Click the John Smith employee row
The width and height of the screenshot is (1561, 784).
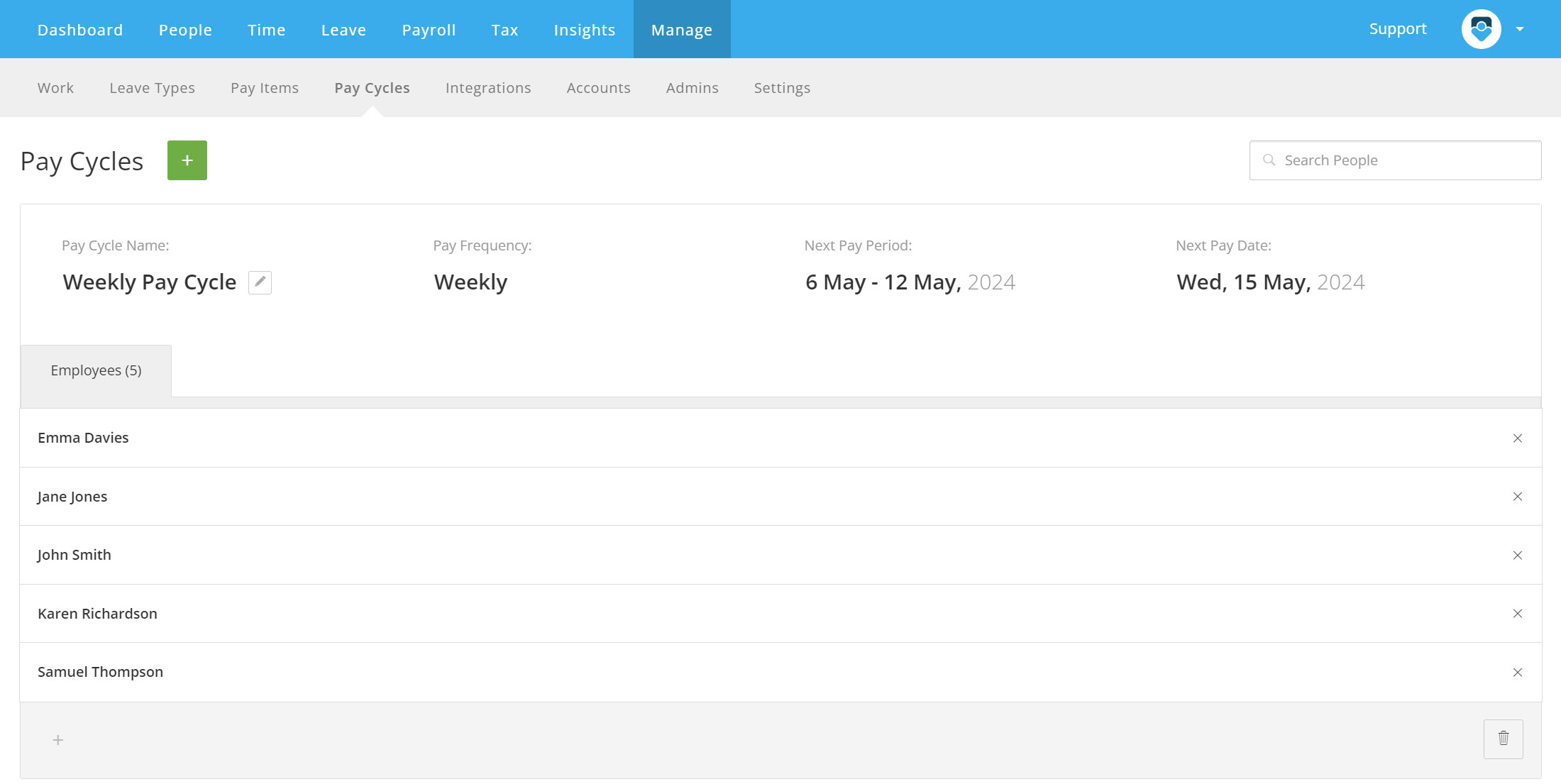coord(780,555)
